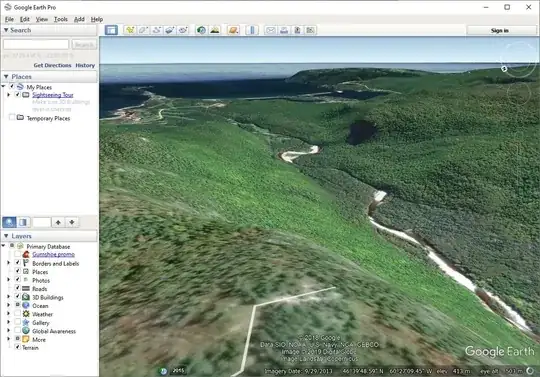Click the panel toggle button beside the magnifier
Screen dimensions: 540x377
coord(23,222)
